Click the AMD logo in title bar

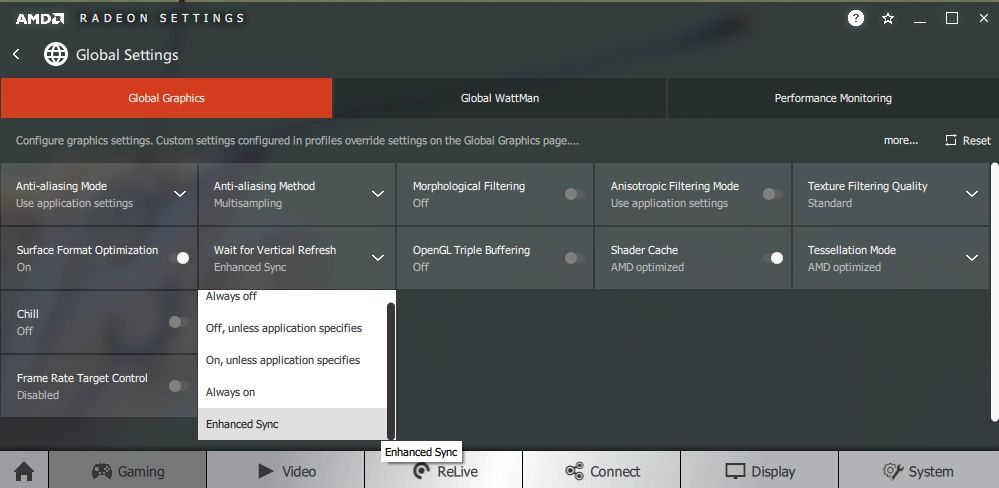pos(40,18)
